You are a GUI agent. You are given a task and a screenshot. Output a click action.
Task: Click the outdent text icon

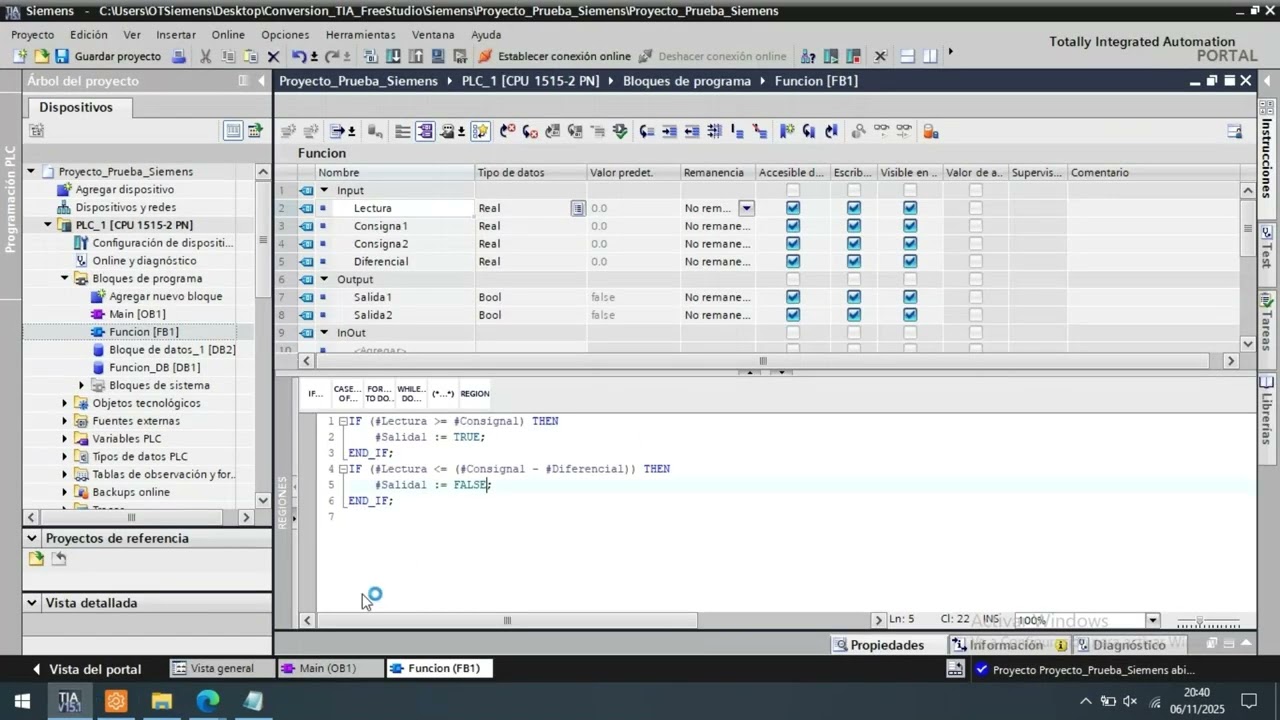(693, 131)
